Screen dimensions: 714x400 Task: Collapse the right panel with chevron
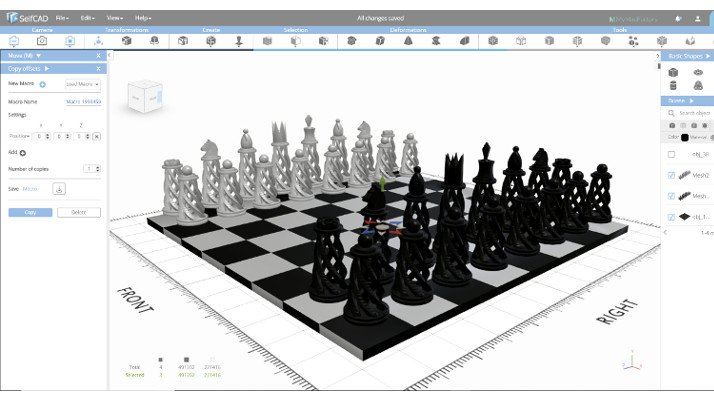(x=657, y=56)
